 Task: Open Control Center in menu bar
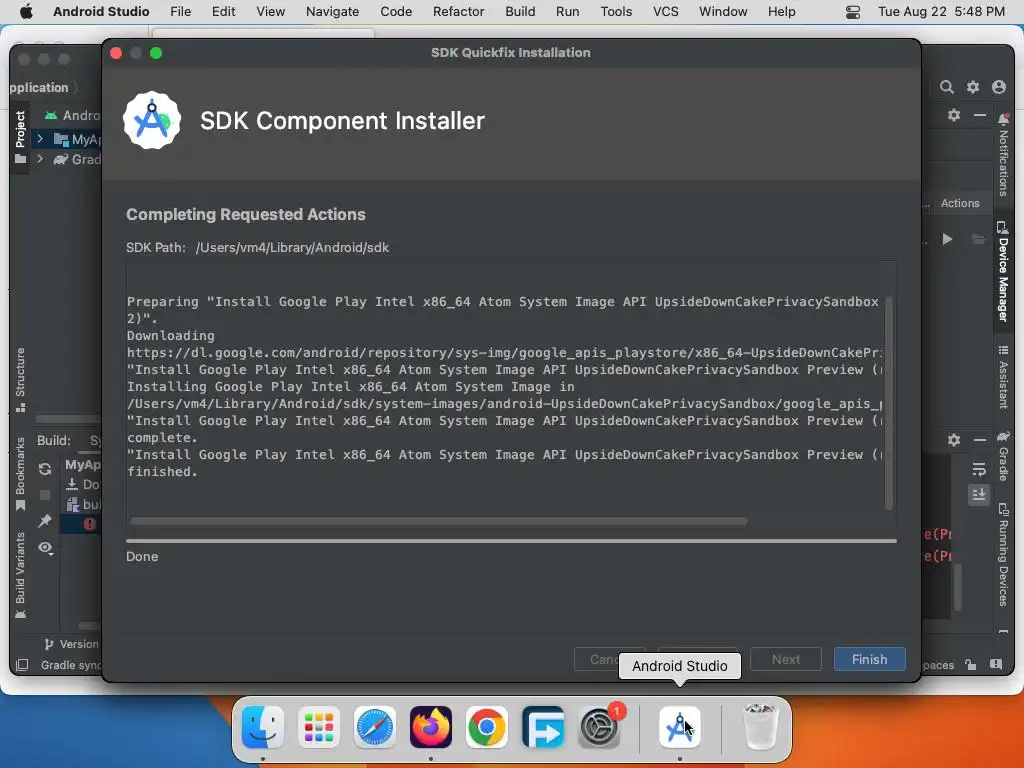[852, 12]
